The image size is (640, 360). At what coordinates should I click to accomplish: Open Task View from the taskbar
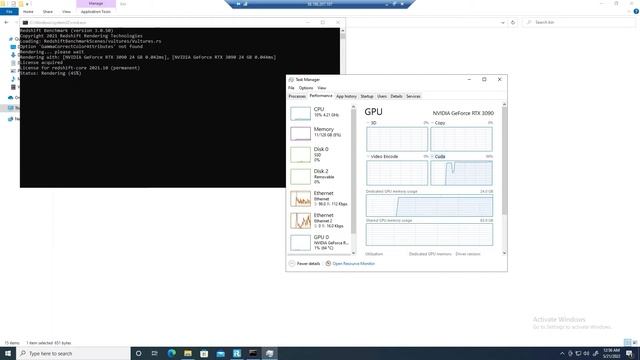(155, 353)
